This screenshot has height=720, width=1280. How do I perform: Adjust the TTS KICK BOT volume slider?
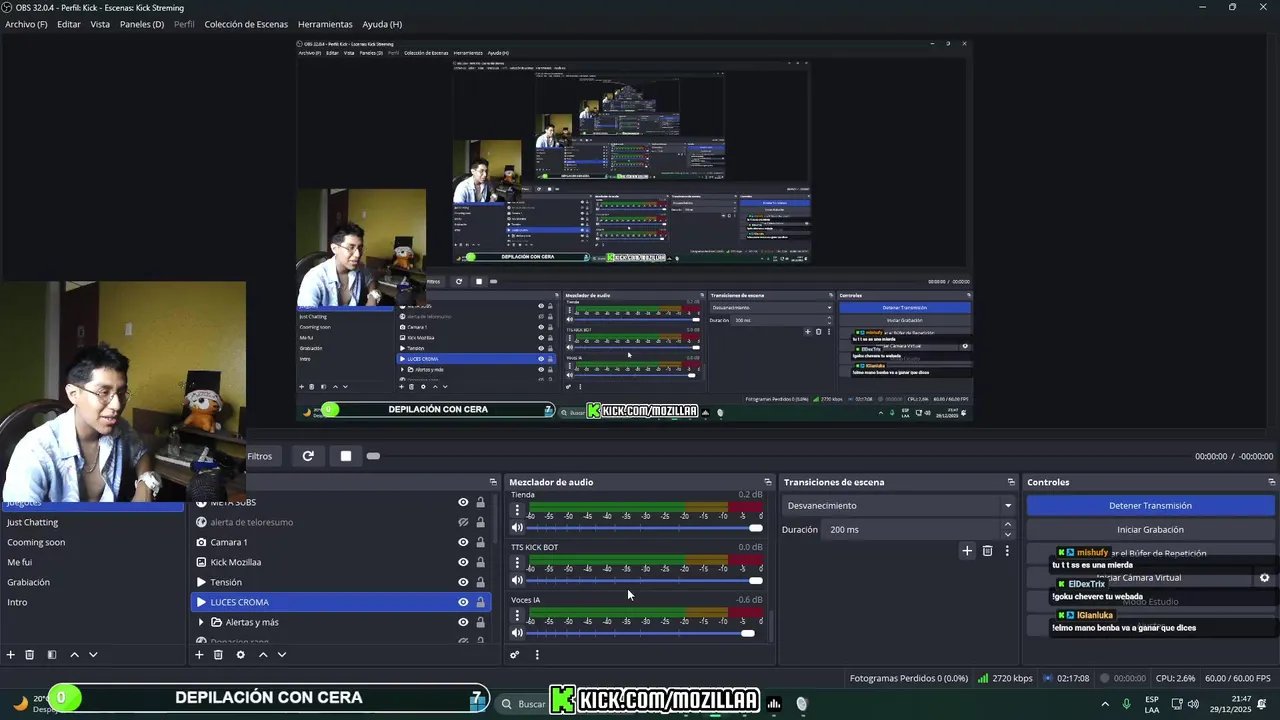(x=644, y=580)
